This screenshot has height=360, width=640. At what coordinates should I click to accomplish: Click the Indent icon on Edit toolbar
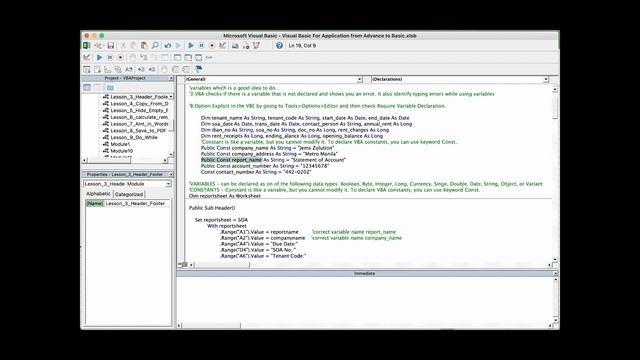pos(141,69)
